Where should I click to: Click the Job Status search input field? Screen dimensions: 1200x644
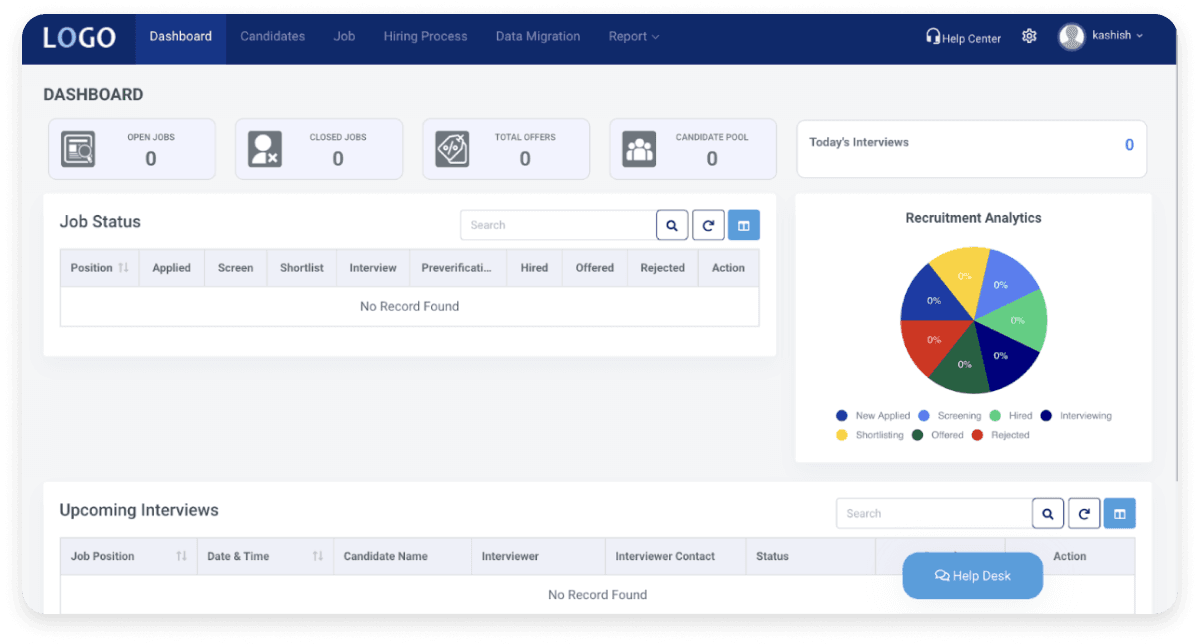point(557,224)
